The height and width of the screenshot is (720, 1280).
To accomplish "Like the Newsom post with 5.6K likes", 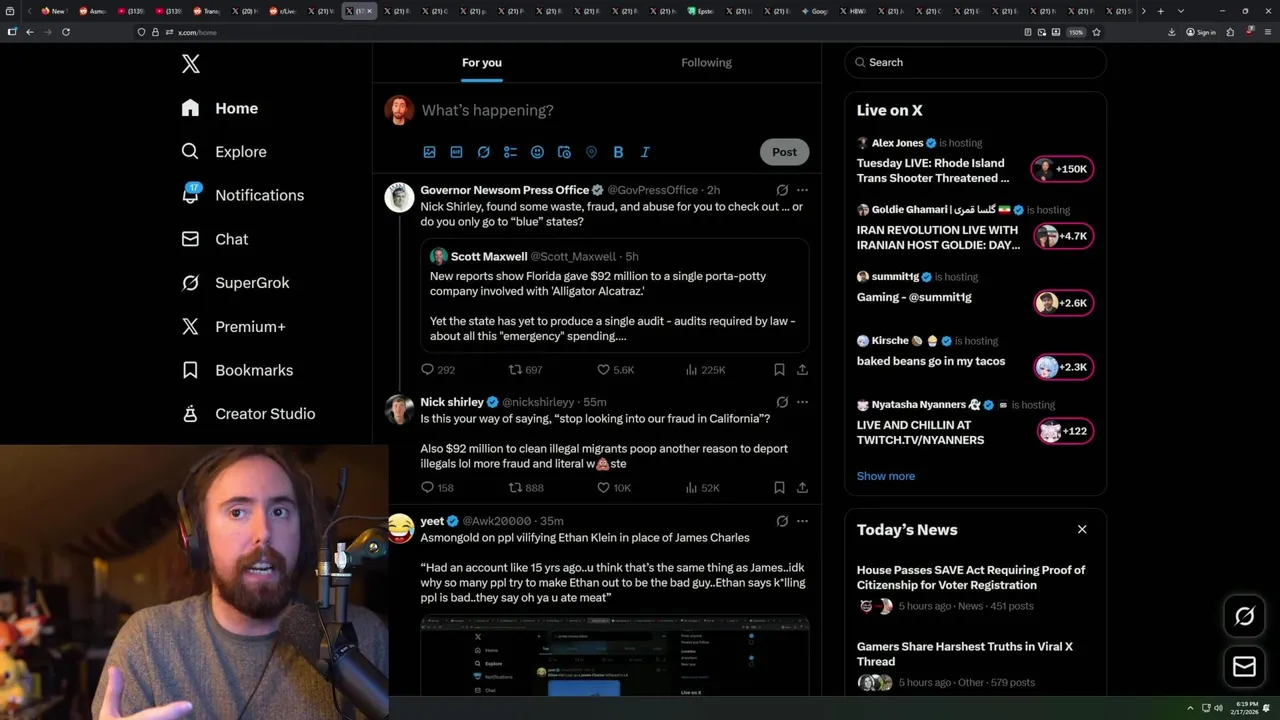I will click(615, 370).
